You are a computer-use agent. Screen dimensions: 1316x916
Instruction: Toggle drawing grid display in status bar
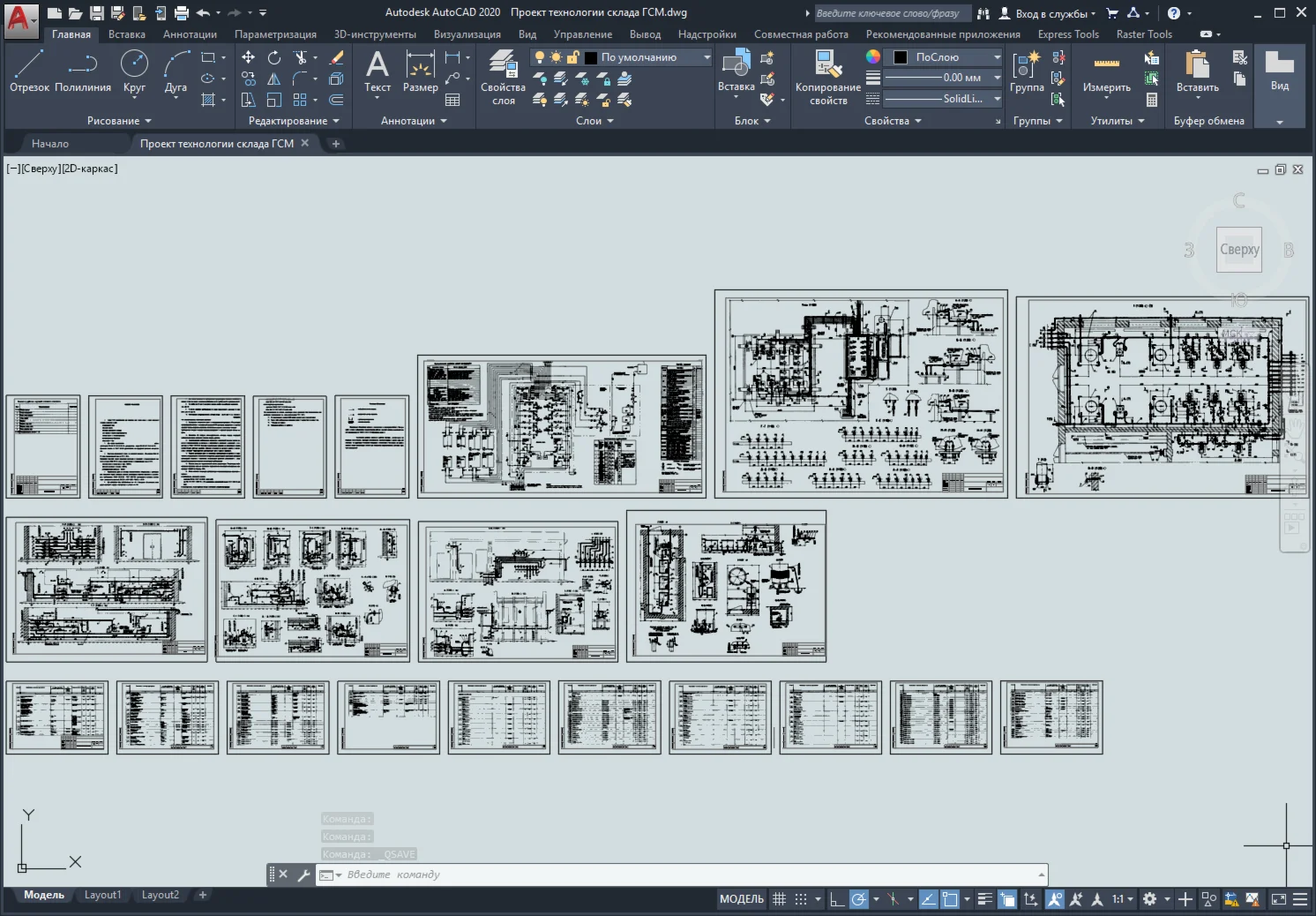pyautogui.click(x=779, y=899)
